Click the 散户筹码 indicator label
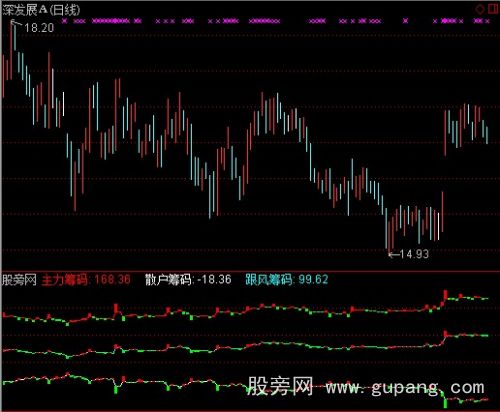 click(168, 280)
